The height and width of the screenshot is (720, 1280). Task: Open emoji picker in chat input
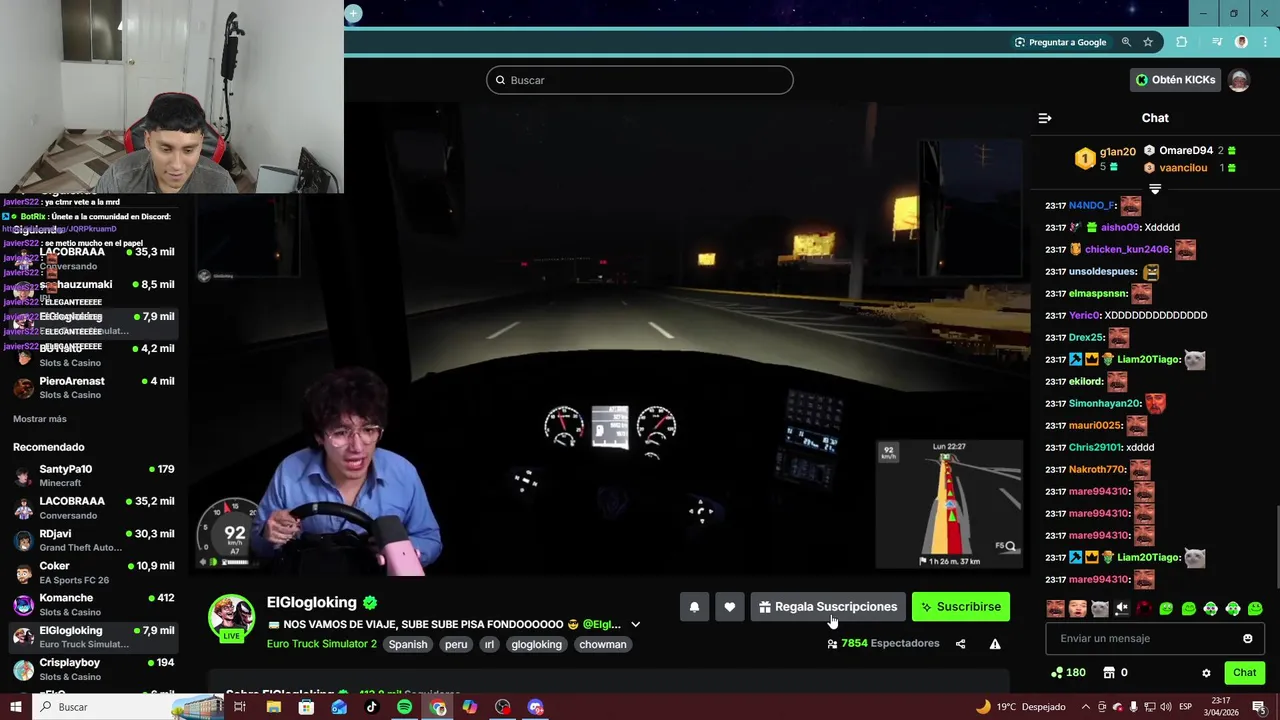click(x=1247, y=639)
